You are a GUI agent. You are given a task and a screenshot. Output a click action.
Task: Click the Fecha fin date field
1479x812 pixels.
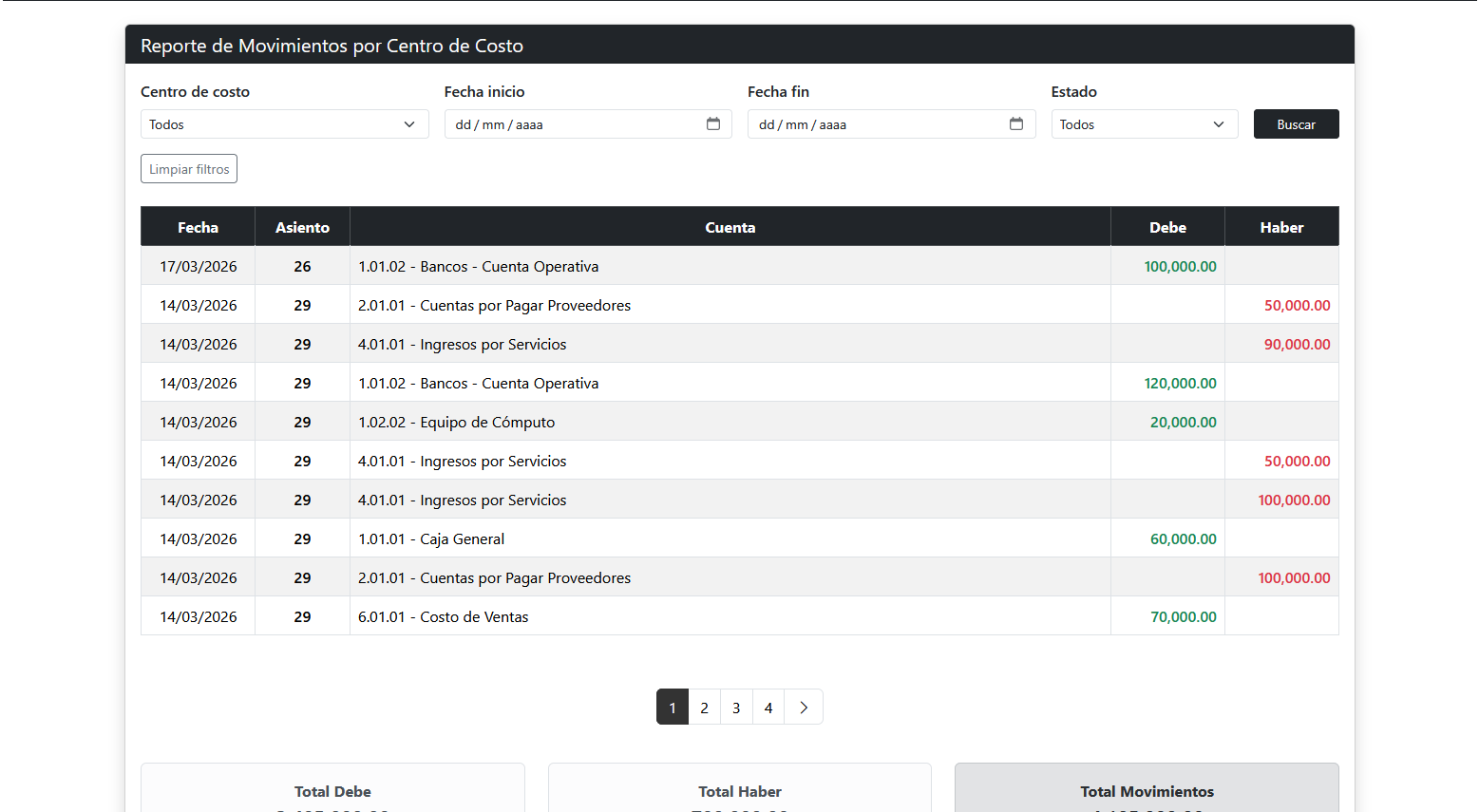tap(874, 124)
